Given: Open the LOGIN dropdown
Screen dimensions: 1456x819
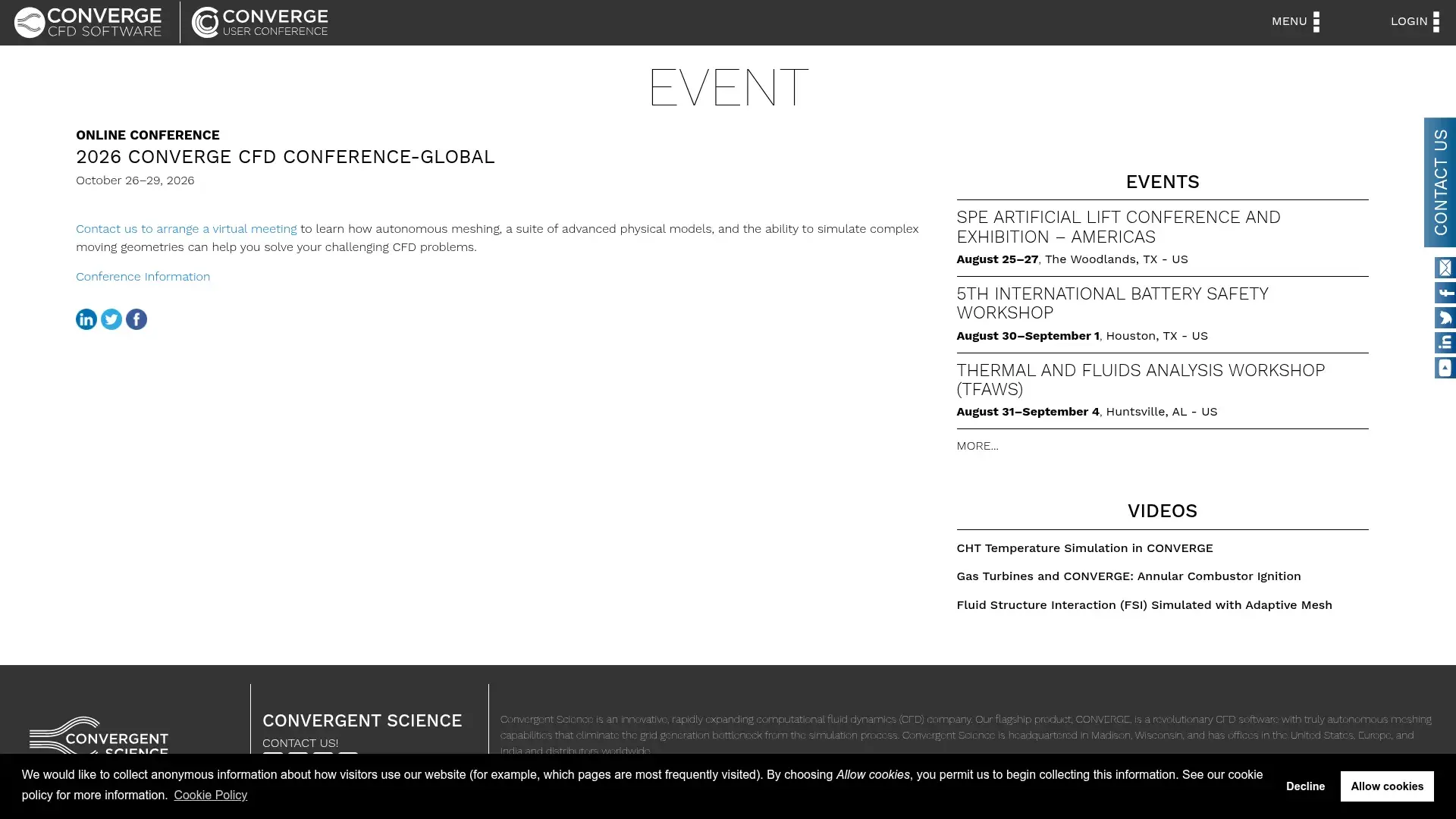Looking at the screenshot, I should click(x=1414, y=21).
